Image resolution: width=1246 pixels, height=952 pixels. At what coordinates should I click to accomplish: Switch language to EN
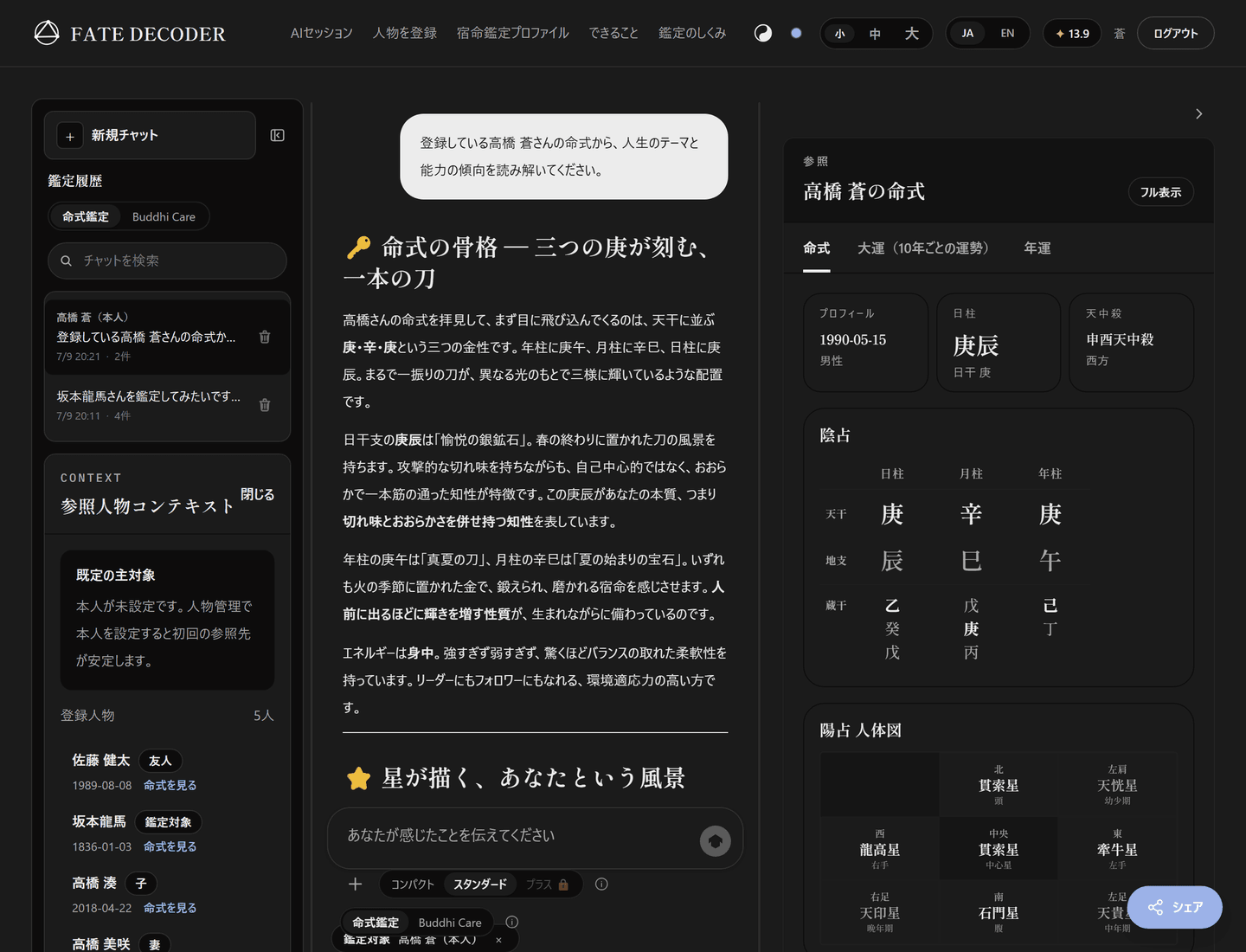coord(1007,33)
